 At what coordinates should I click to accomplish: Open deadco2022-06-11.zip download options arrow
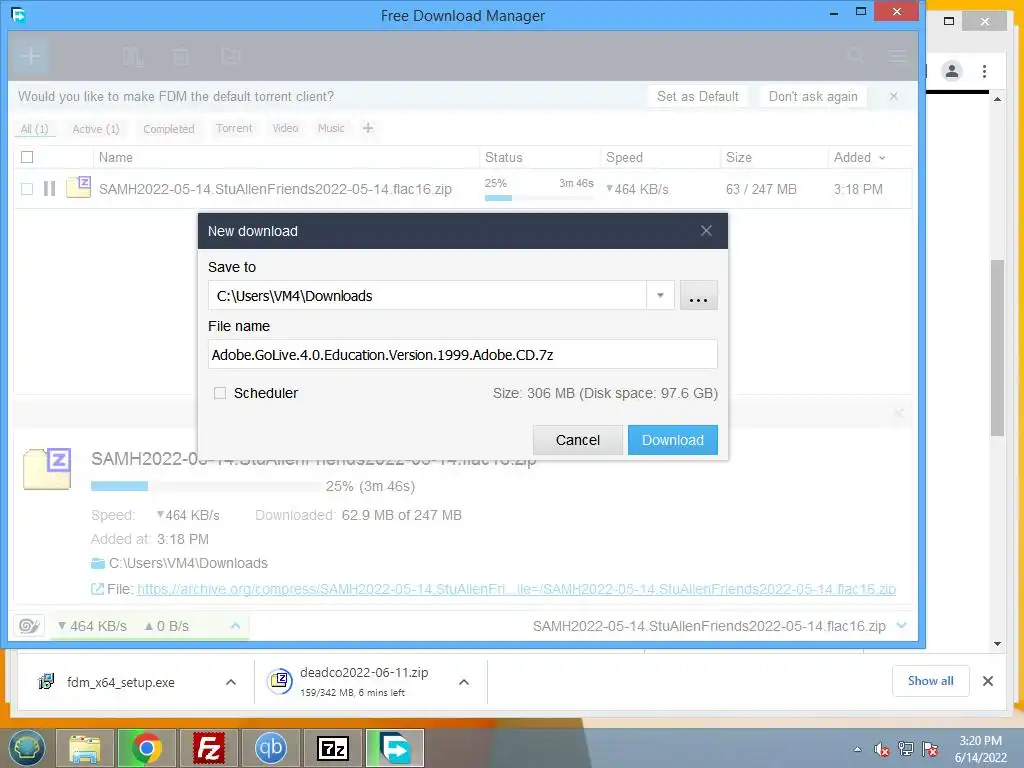(464, 682)
